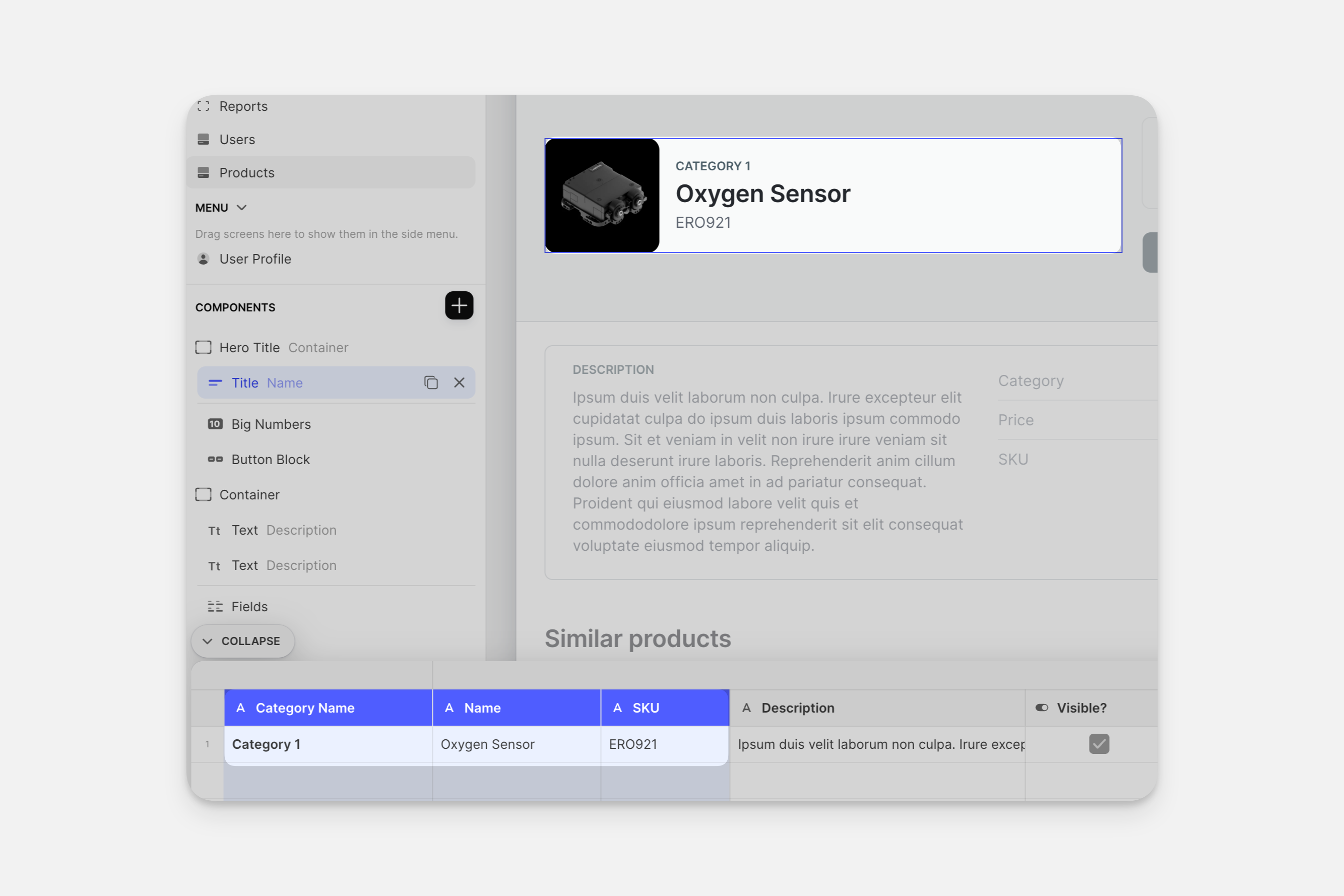Viewport: 1344px width, 896px height.
Task: Click the Title component icon
Action: [x=215, y=383]
